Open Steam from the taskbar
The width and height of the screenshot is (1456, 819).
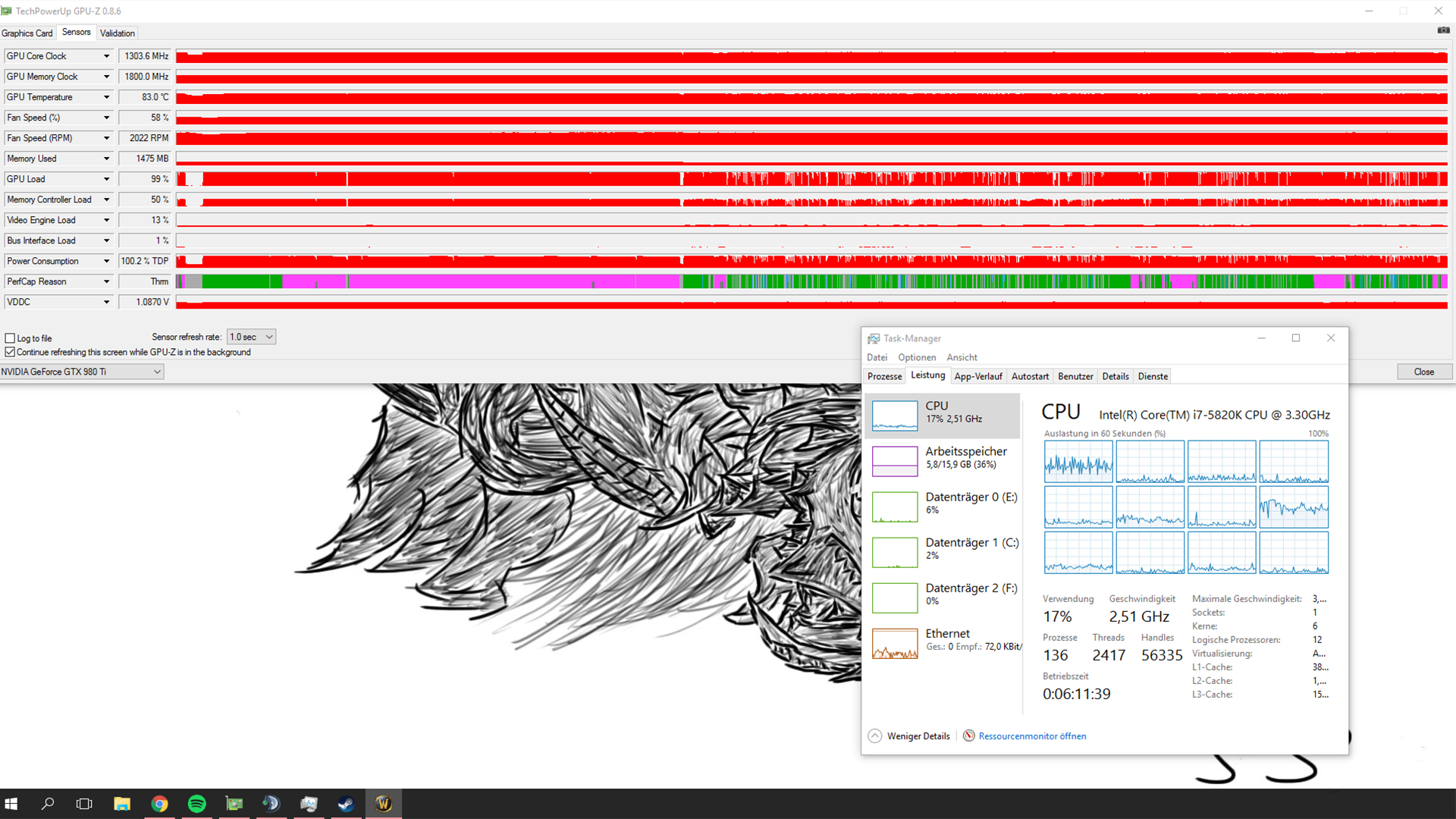coord(346,804)
